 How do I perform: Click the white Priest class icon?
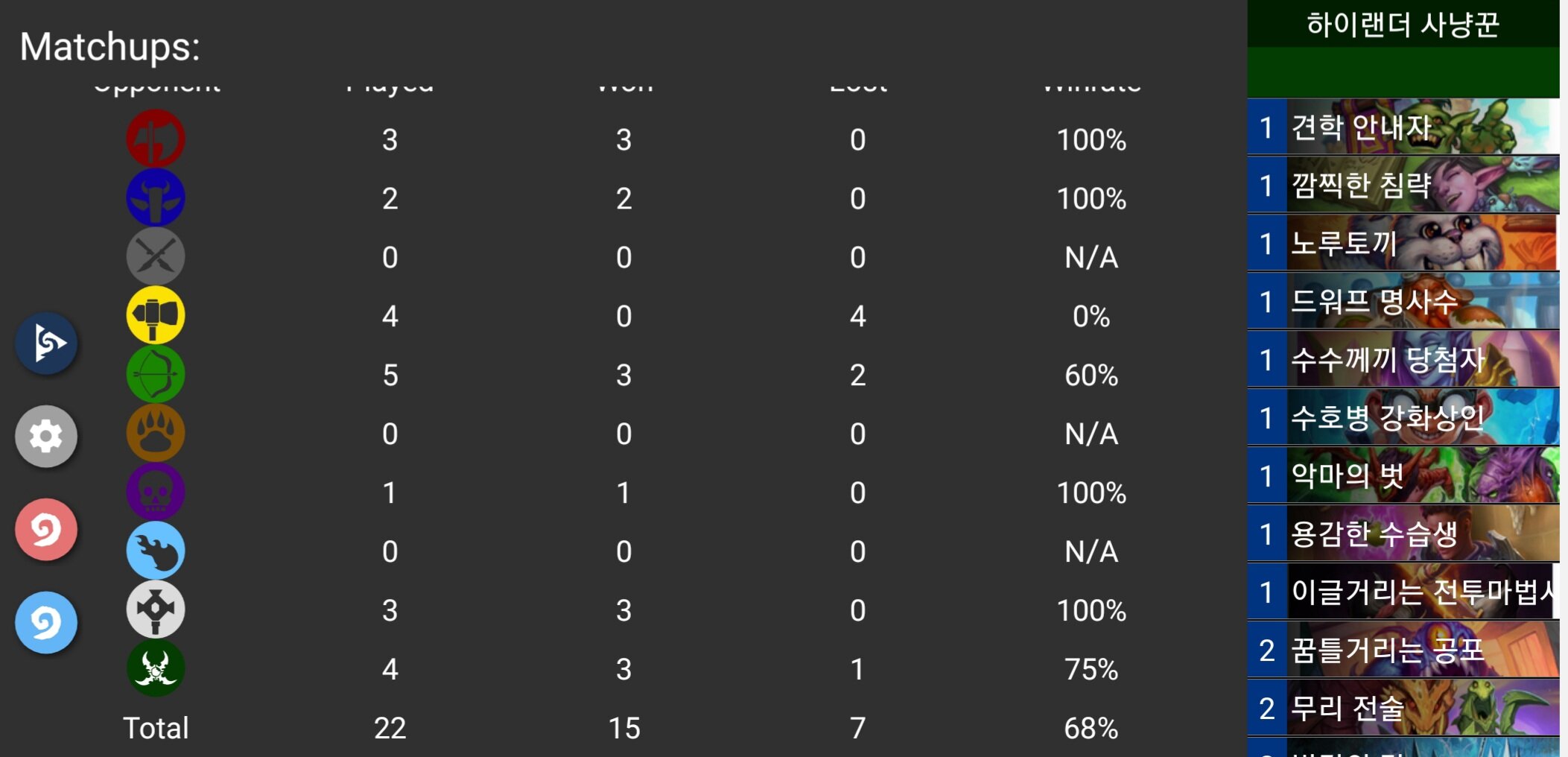coord(156,609)
